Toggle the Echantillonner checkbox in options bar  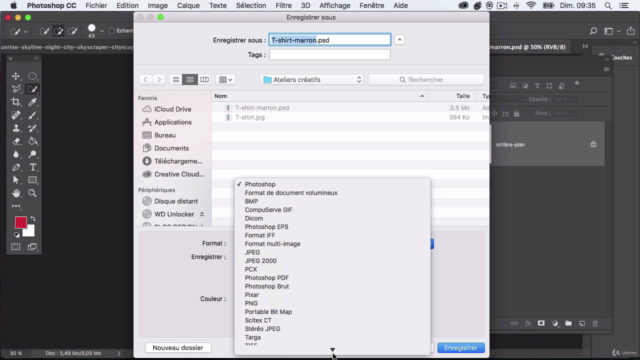click(111, 31)
